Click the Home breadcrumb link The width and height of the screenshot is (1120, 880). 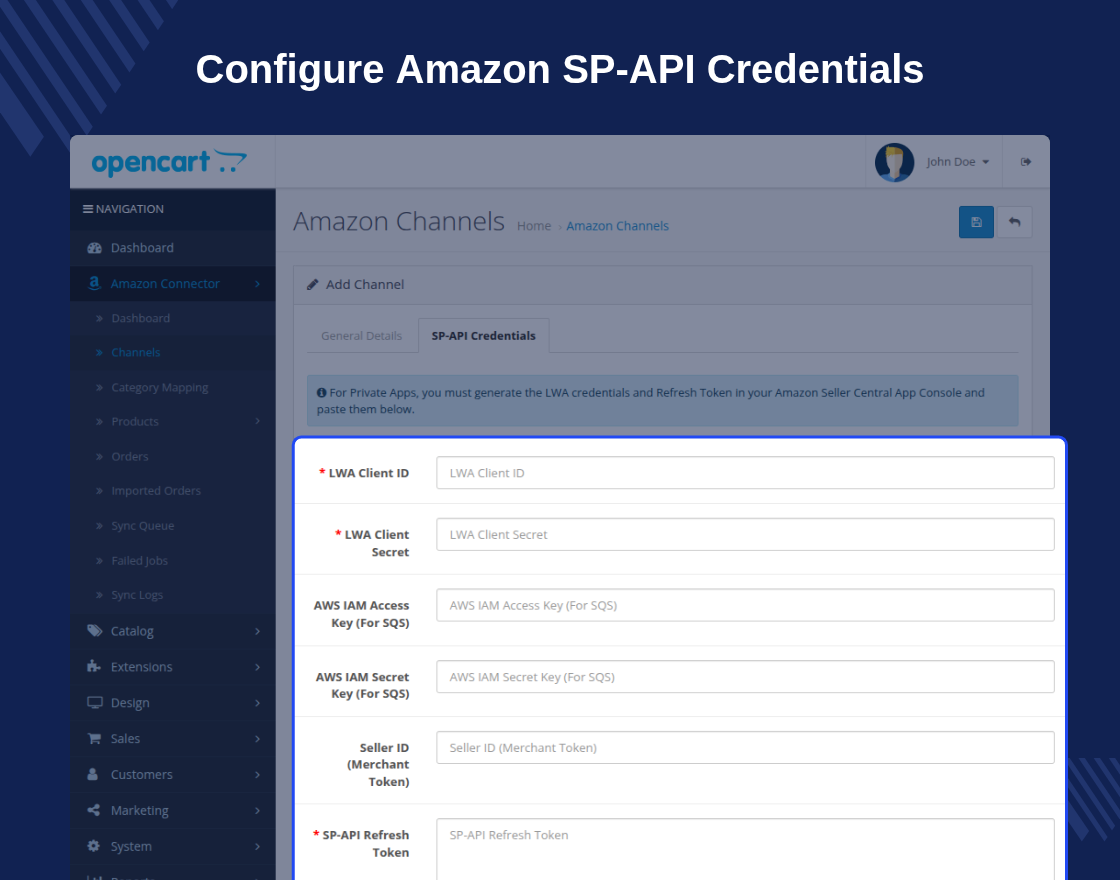click(534, 226)
